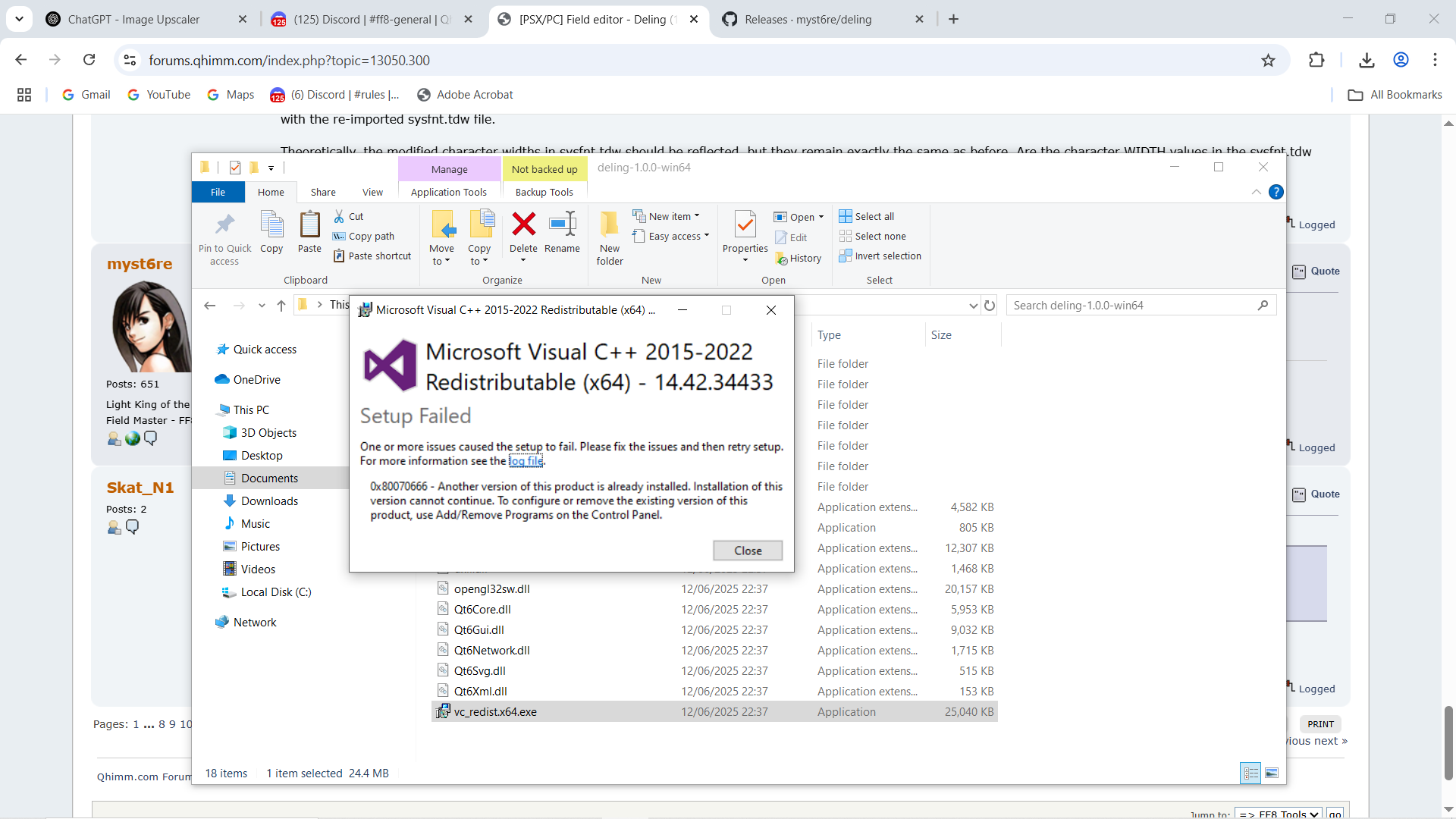Click Paste shortcut in ribbon
The height and width of the screenshot is (819, 1456).
[372, 256]
